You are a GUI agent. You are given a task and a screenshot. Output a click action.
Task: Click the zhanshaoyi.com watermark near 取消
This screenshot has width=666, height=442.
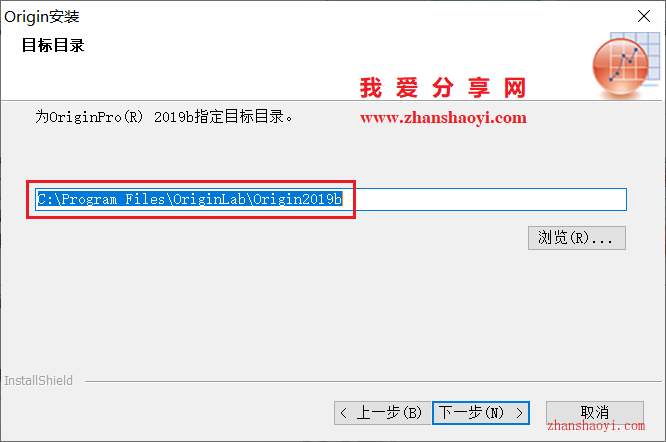[596, 425]
